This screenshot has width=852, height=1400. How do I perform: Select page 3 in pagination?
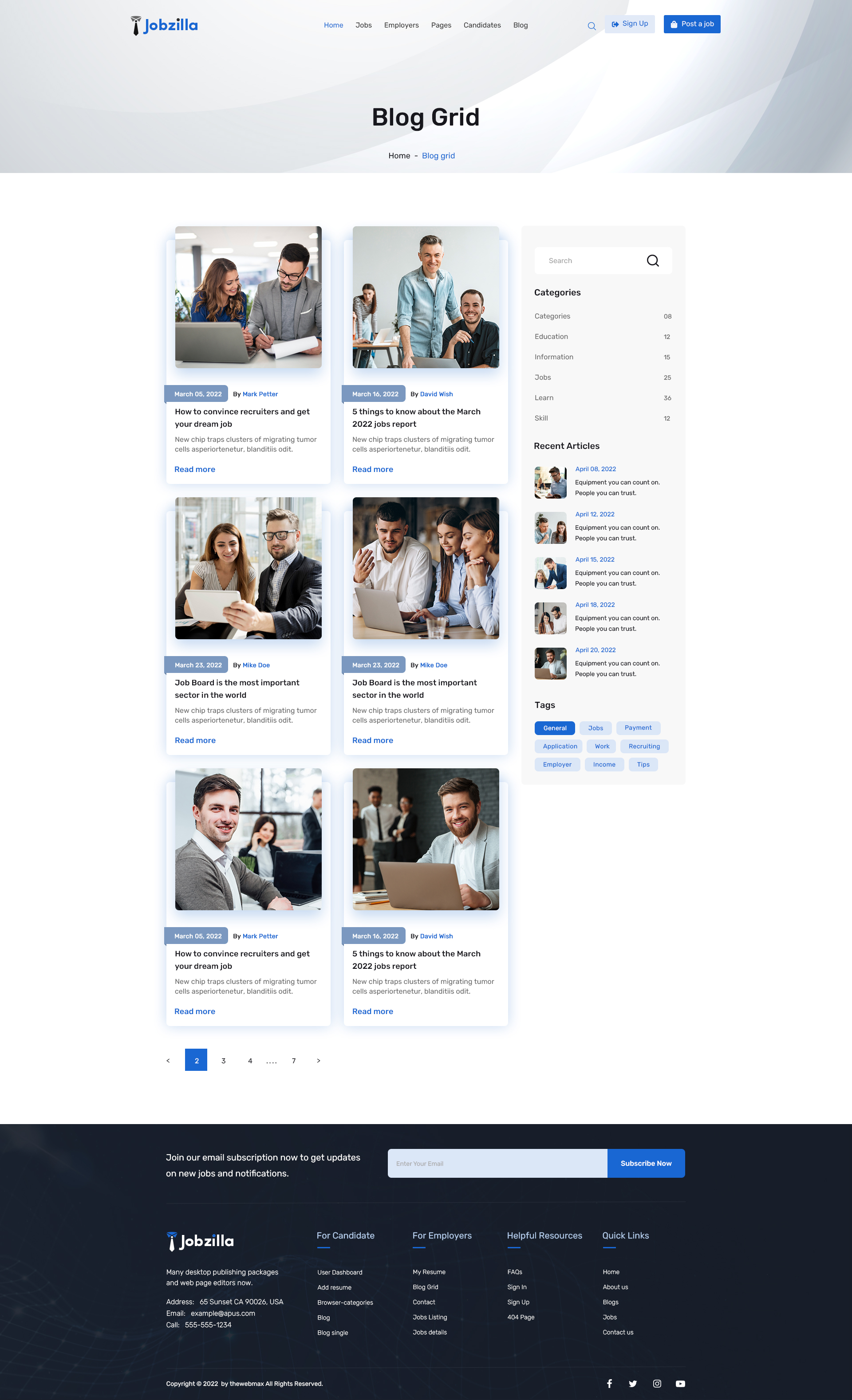(223, 1060)
